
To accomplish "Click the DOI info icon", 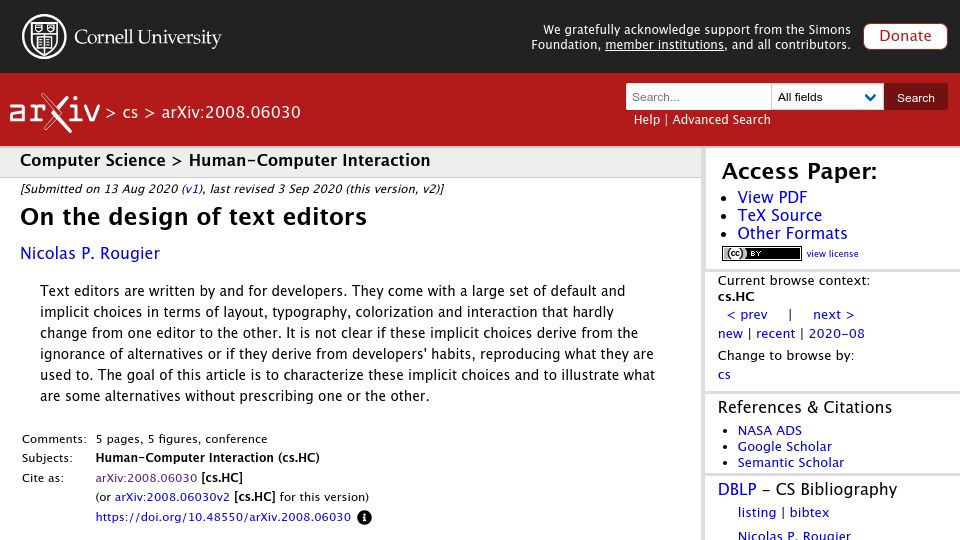I will (364, 517).
